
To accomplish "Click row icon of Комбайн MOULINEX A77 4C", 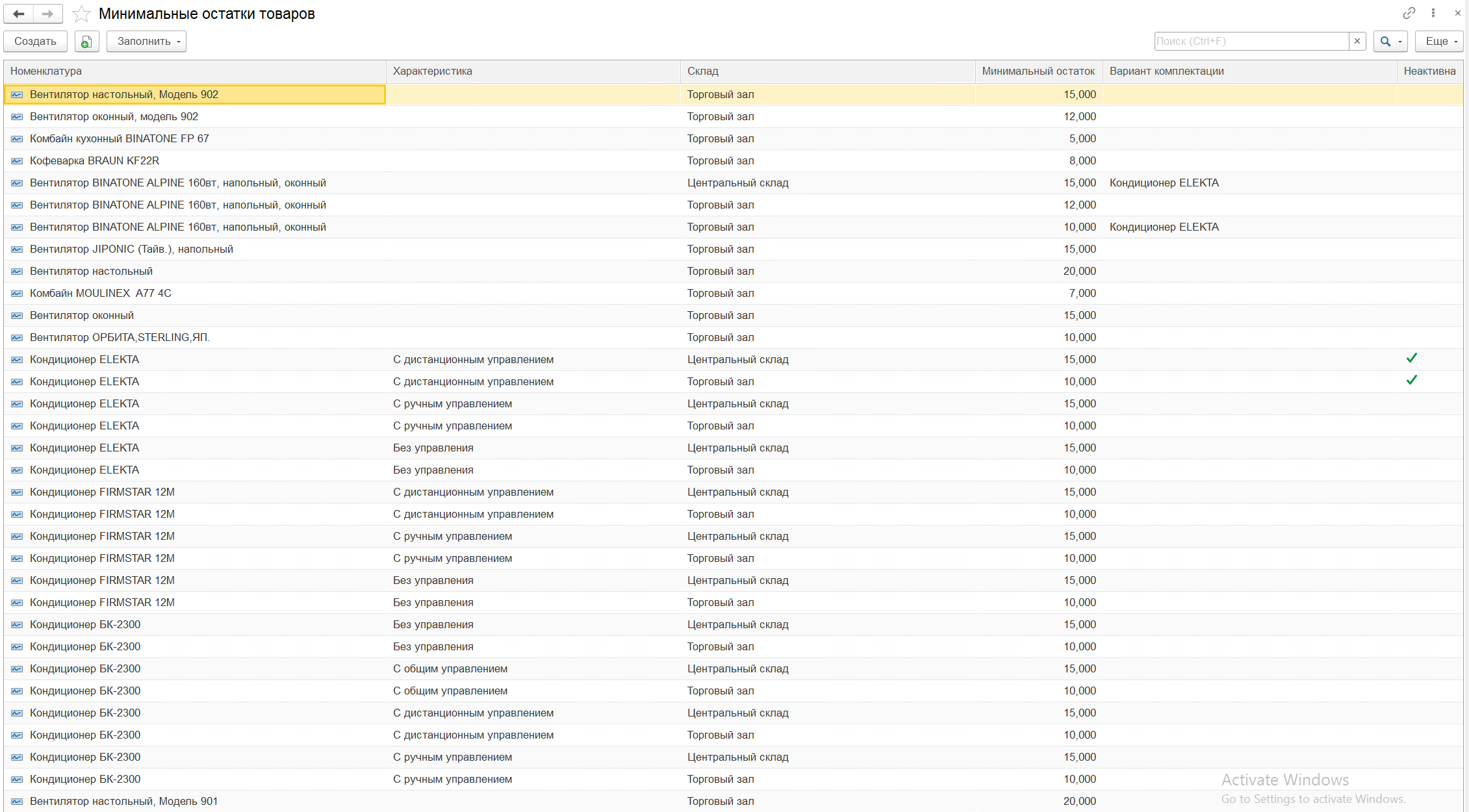I will coord(17,294).
